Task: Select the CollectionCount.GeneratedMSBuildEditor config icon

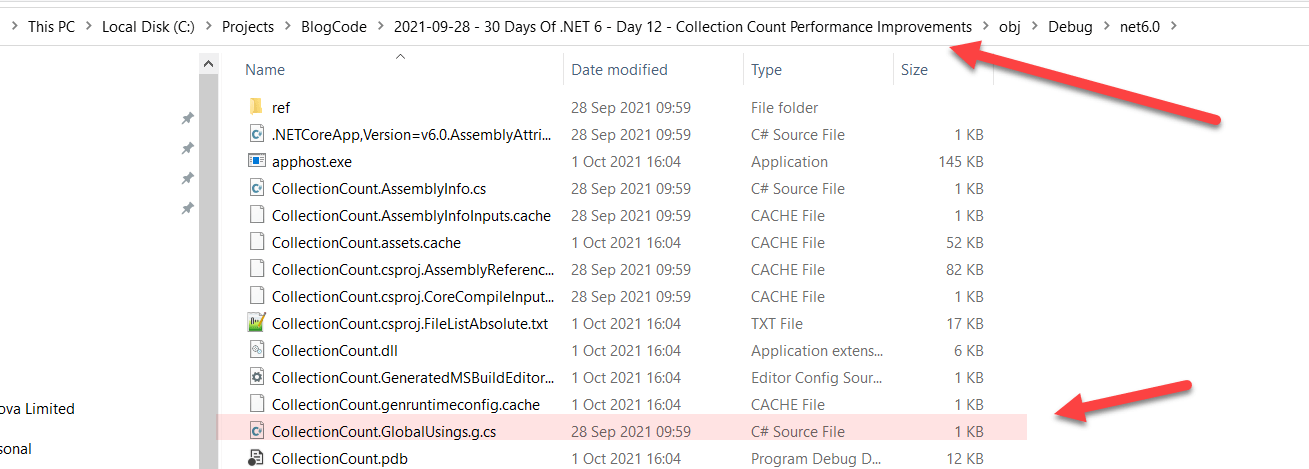Action: [255, 377]
